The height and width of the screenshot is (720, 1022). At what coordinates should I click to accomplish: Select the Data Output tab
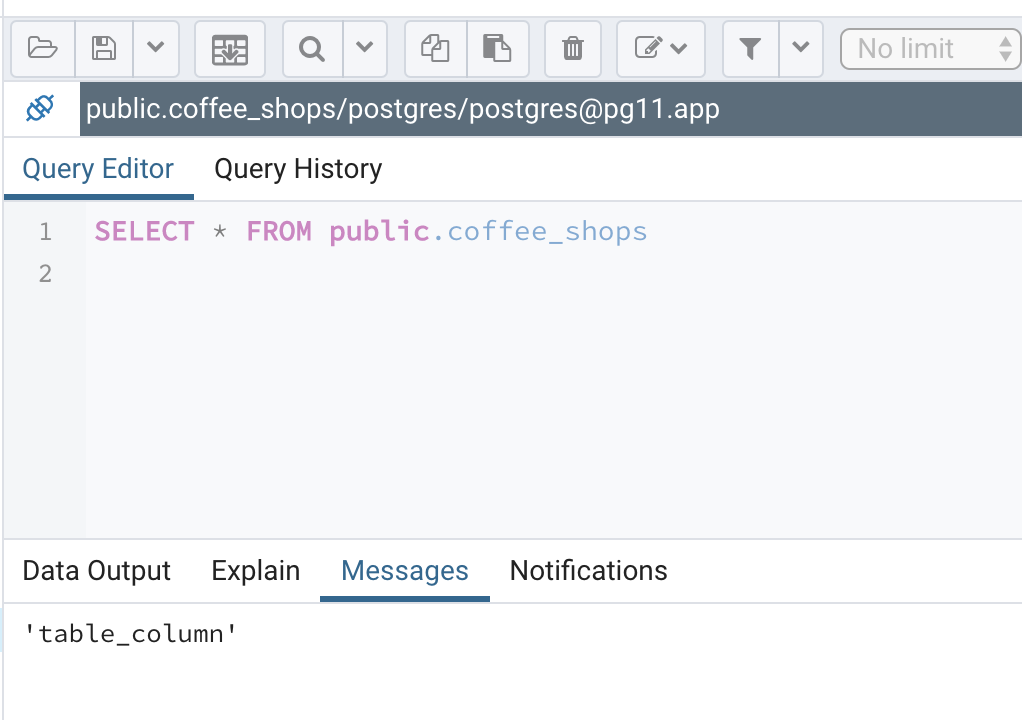pyautogui.click(x=96, y=570)
